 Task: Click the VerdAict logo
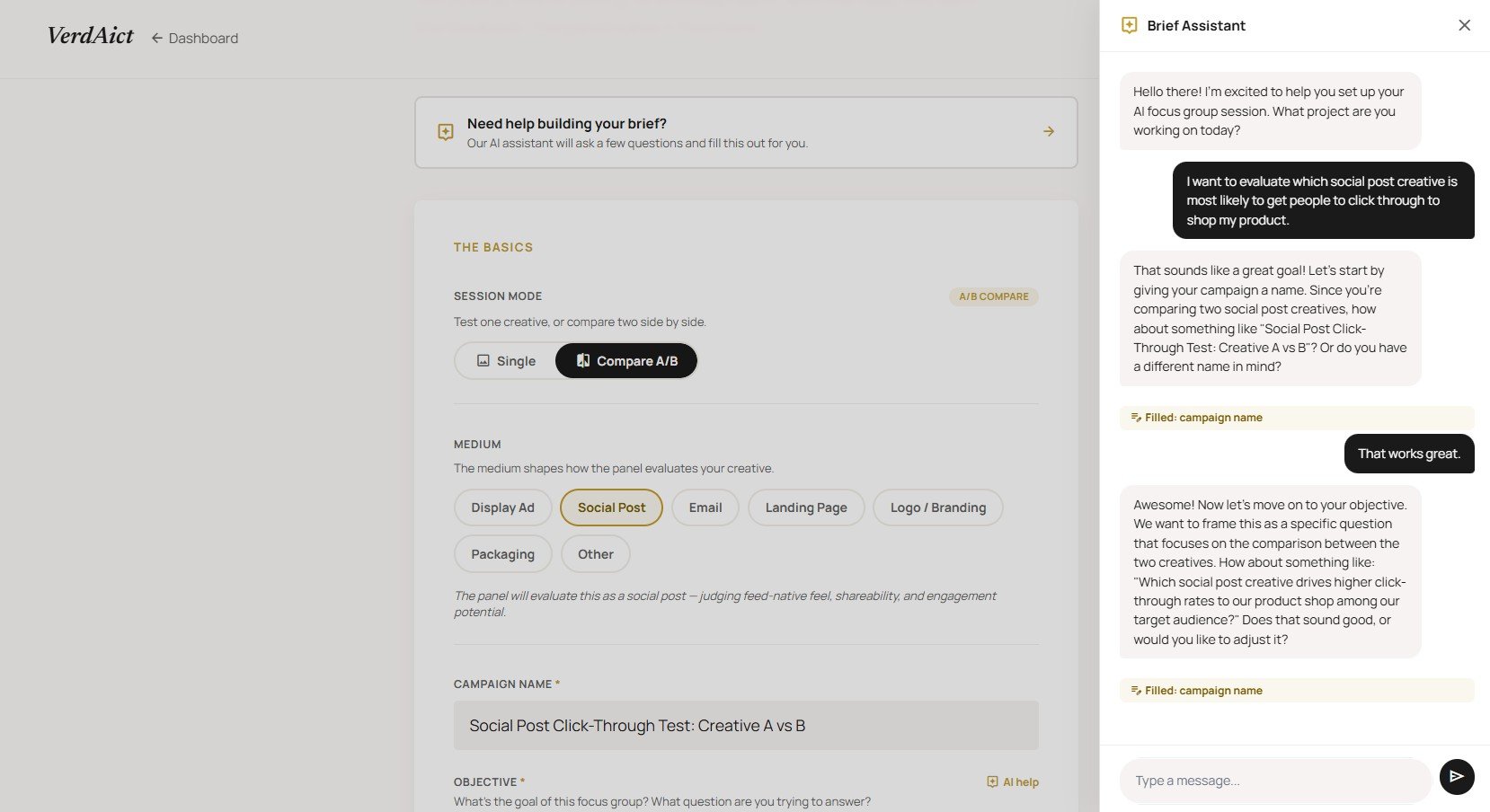90,36
